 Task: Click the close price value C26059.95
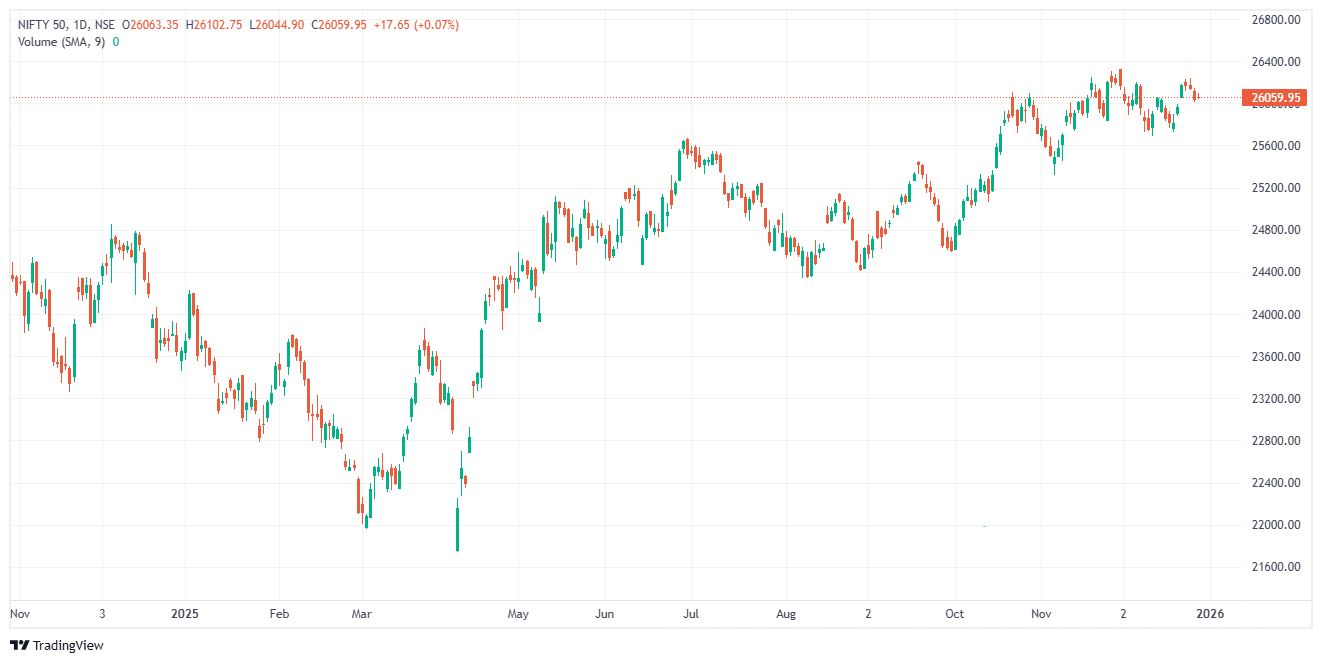337,25
